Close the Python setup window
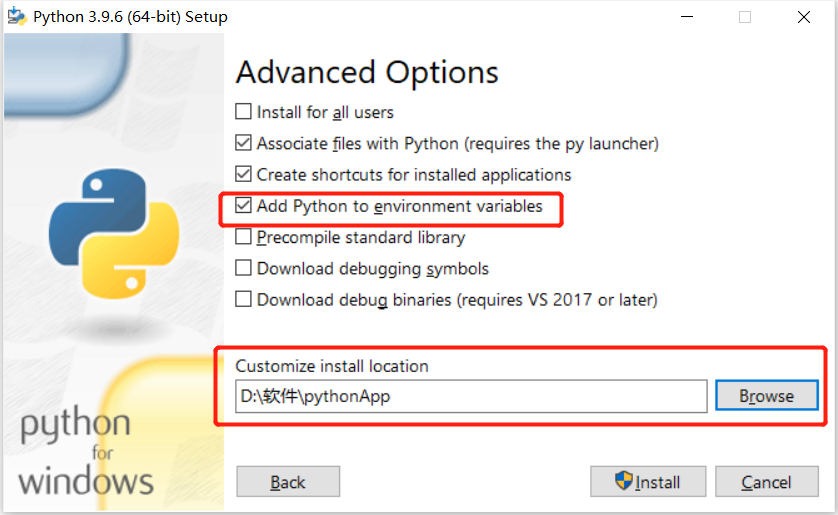Viewport: 838px width, 515px height. [x=803, y=17]
